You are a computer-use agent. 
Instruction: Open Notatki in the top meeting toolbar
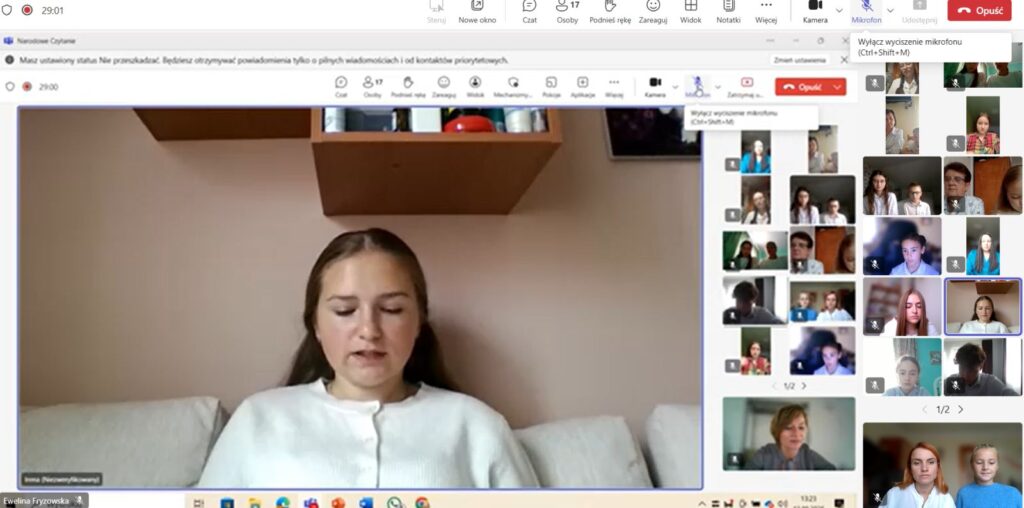point(728,10)
